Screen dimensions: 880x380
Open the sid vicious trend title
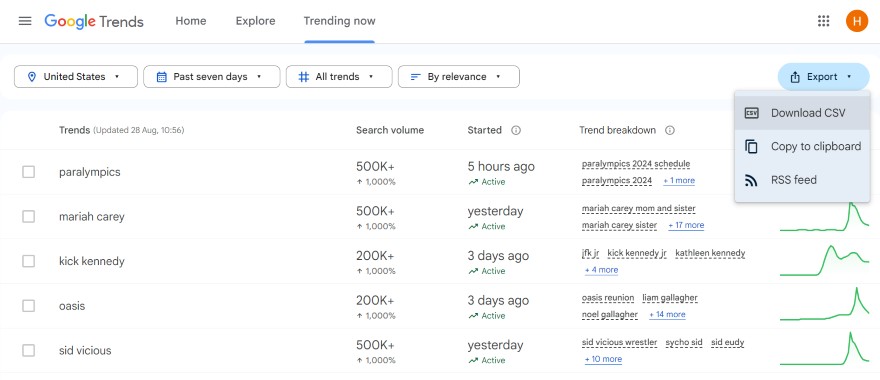click(x=85, y=350)
